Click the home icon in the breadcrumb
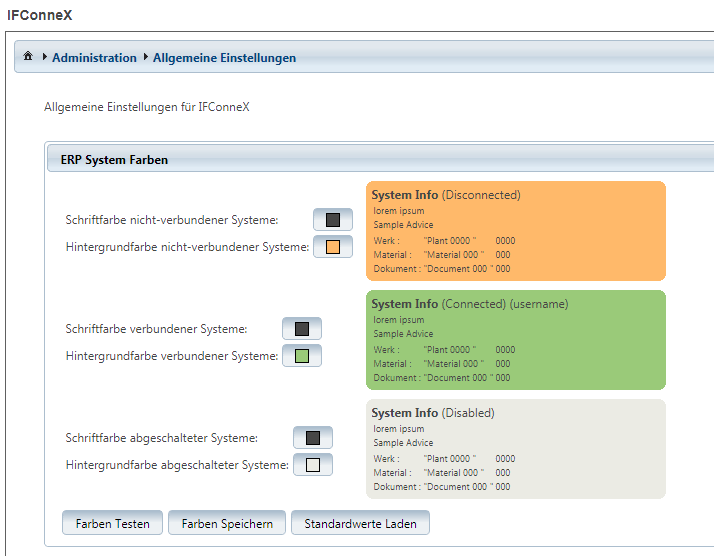 [x=28, y=57]
